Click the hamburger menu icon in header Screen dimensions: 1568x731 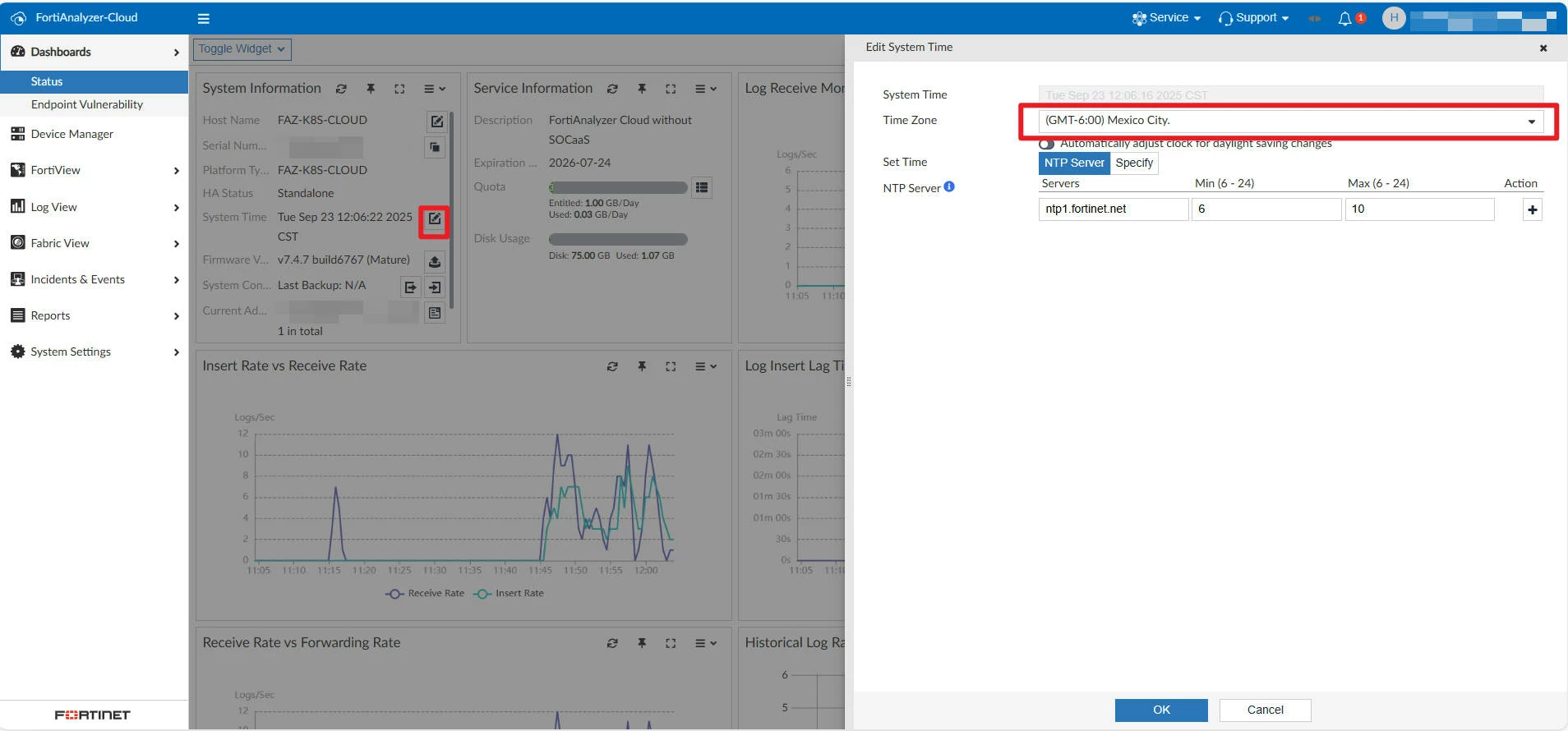point(204,18)
